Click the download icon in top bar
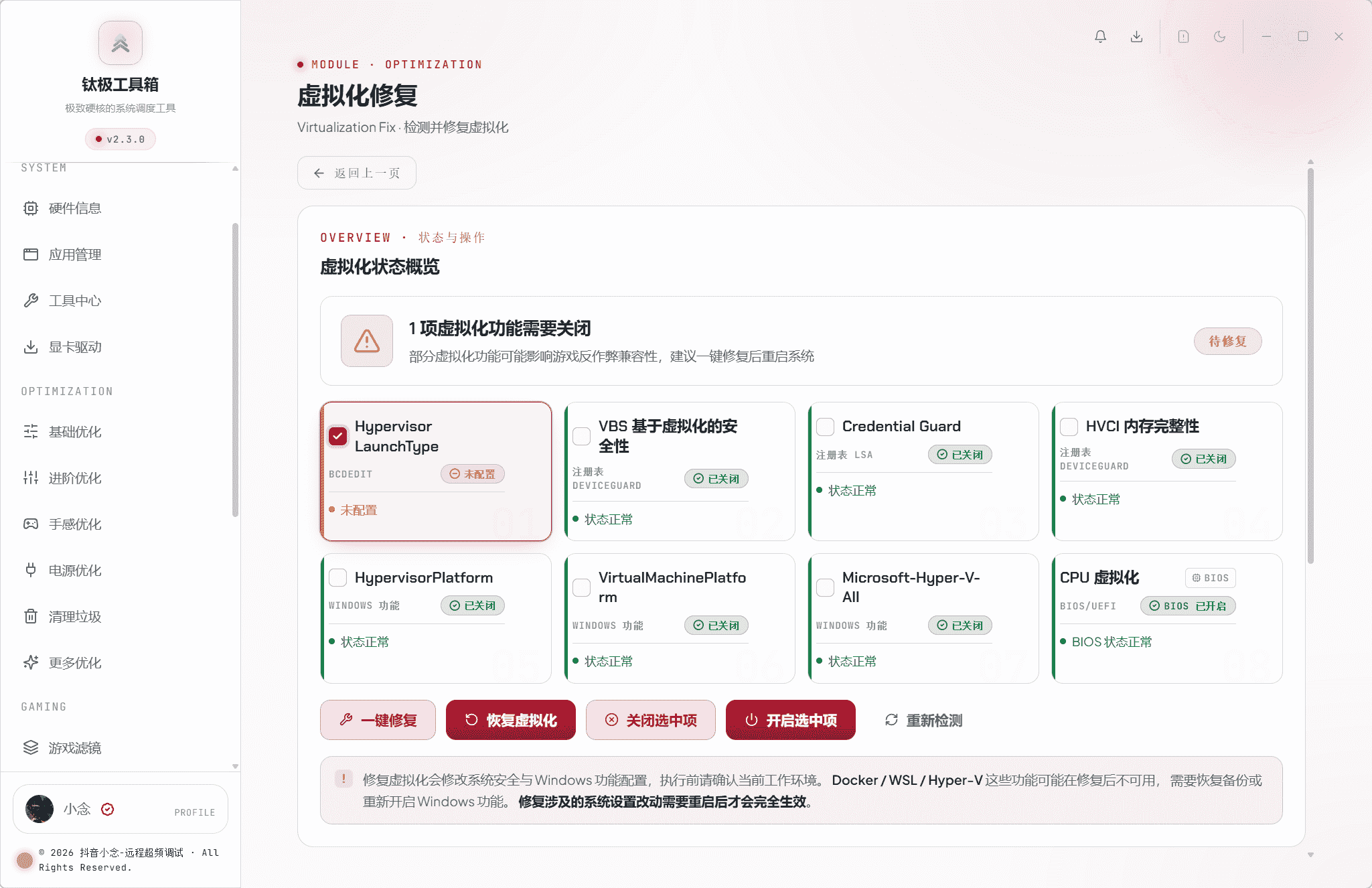 coord(1136,36)
